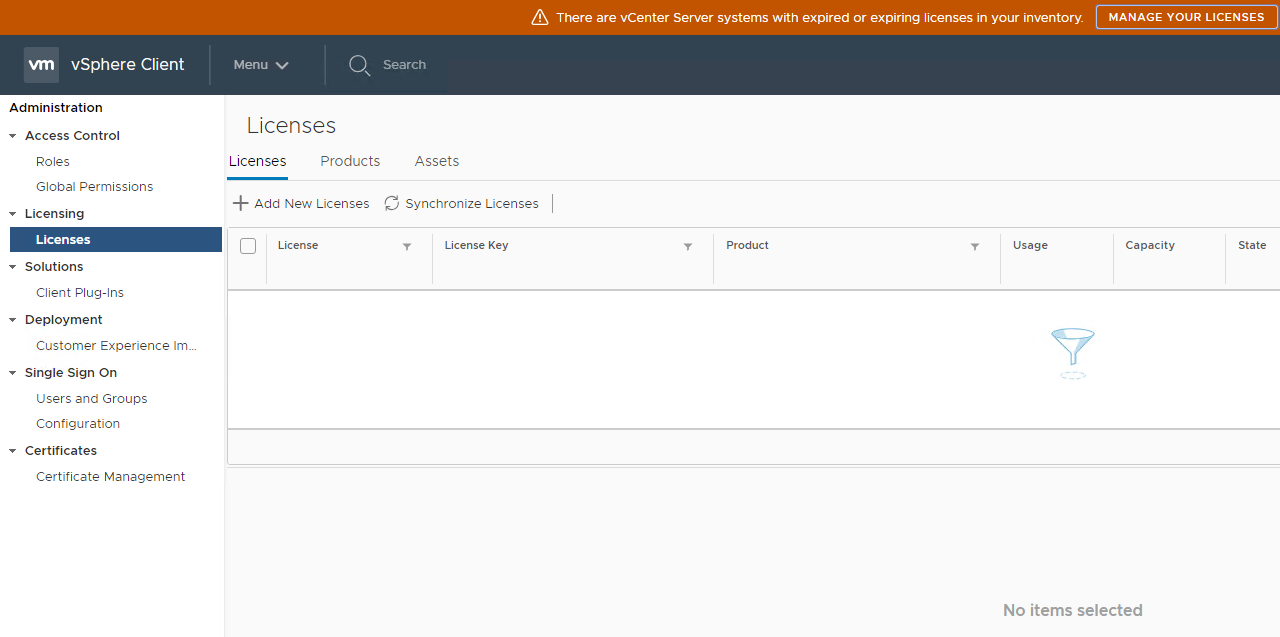Open the License Key column filter icon

pos(688,247)
